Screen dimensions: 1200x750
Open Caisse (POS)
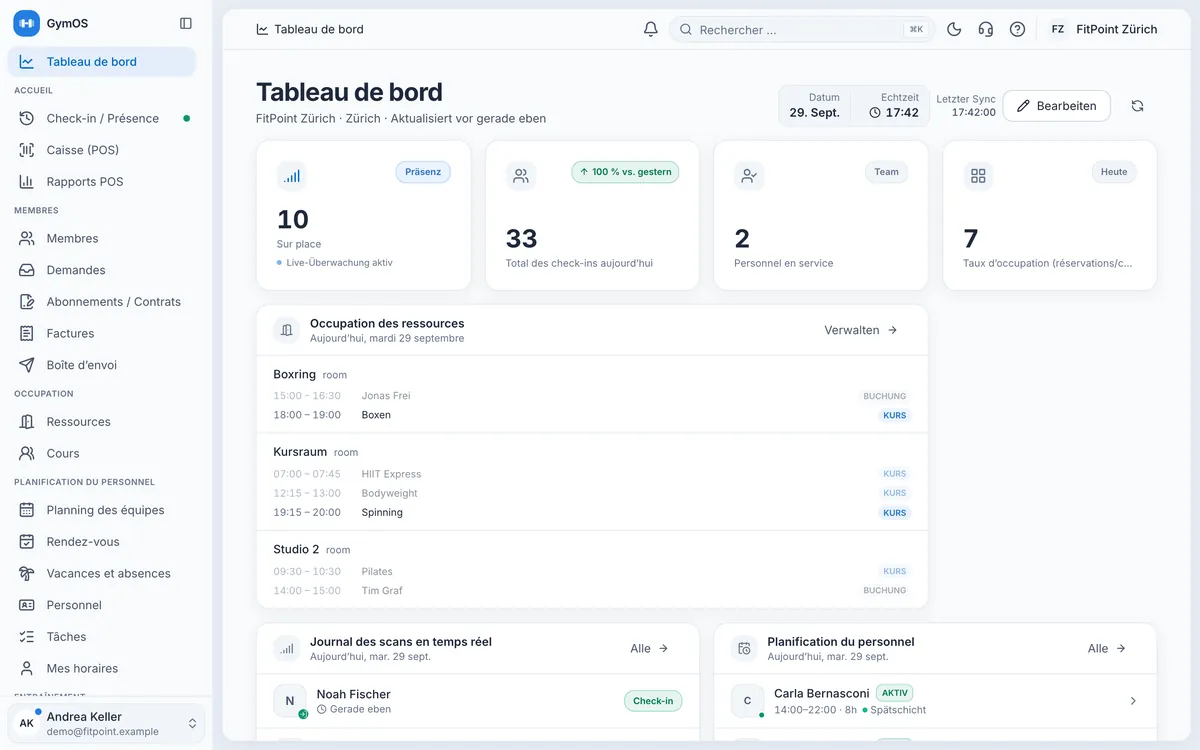click(x=102, y=150)
